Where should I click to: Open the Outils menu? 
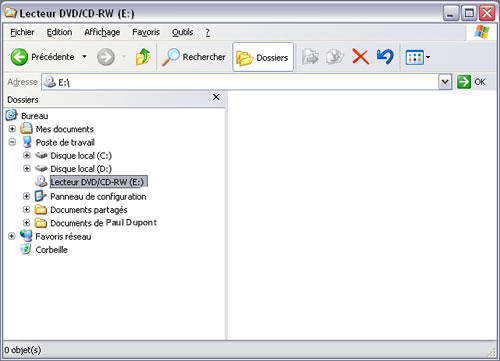coord(182,32)
